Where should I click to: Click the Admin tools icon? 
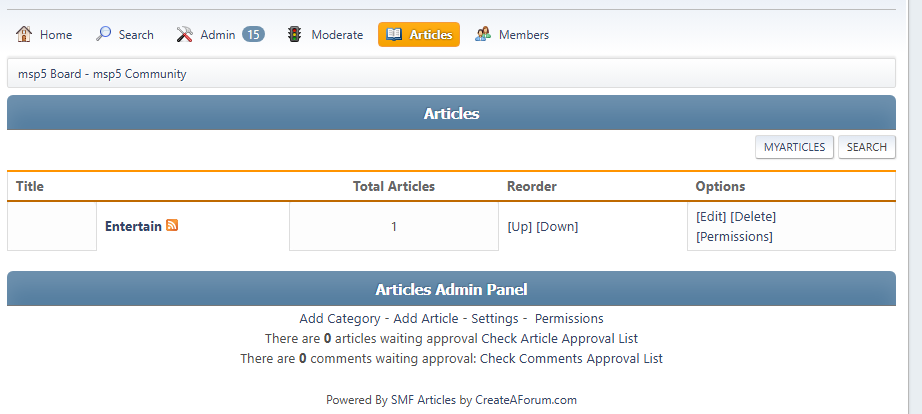(x=185, y=35)
